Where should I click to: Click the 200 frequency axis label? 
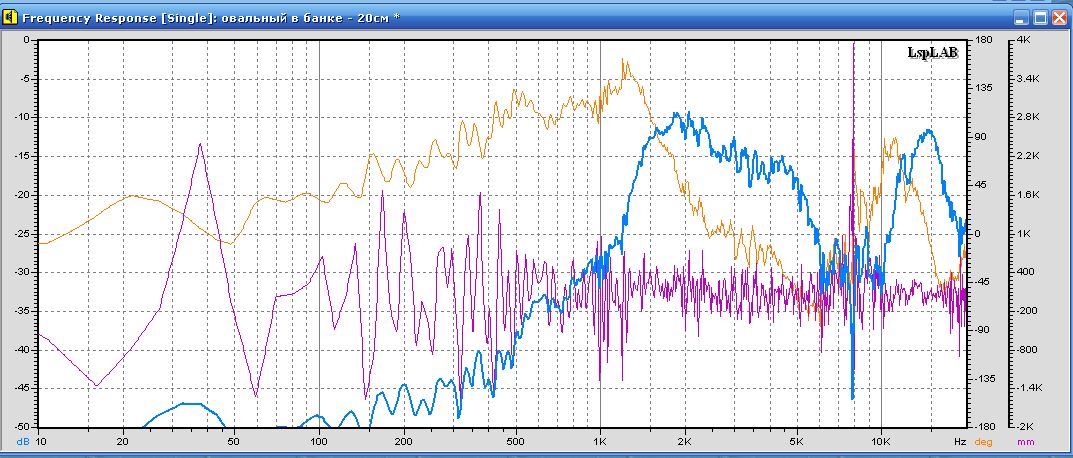coord(404,442)
